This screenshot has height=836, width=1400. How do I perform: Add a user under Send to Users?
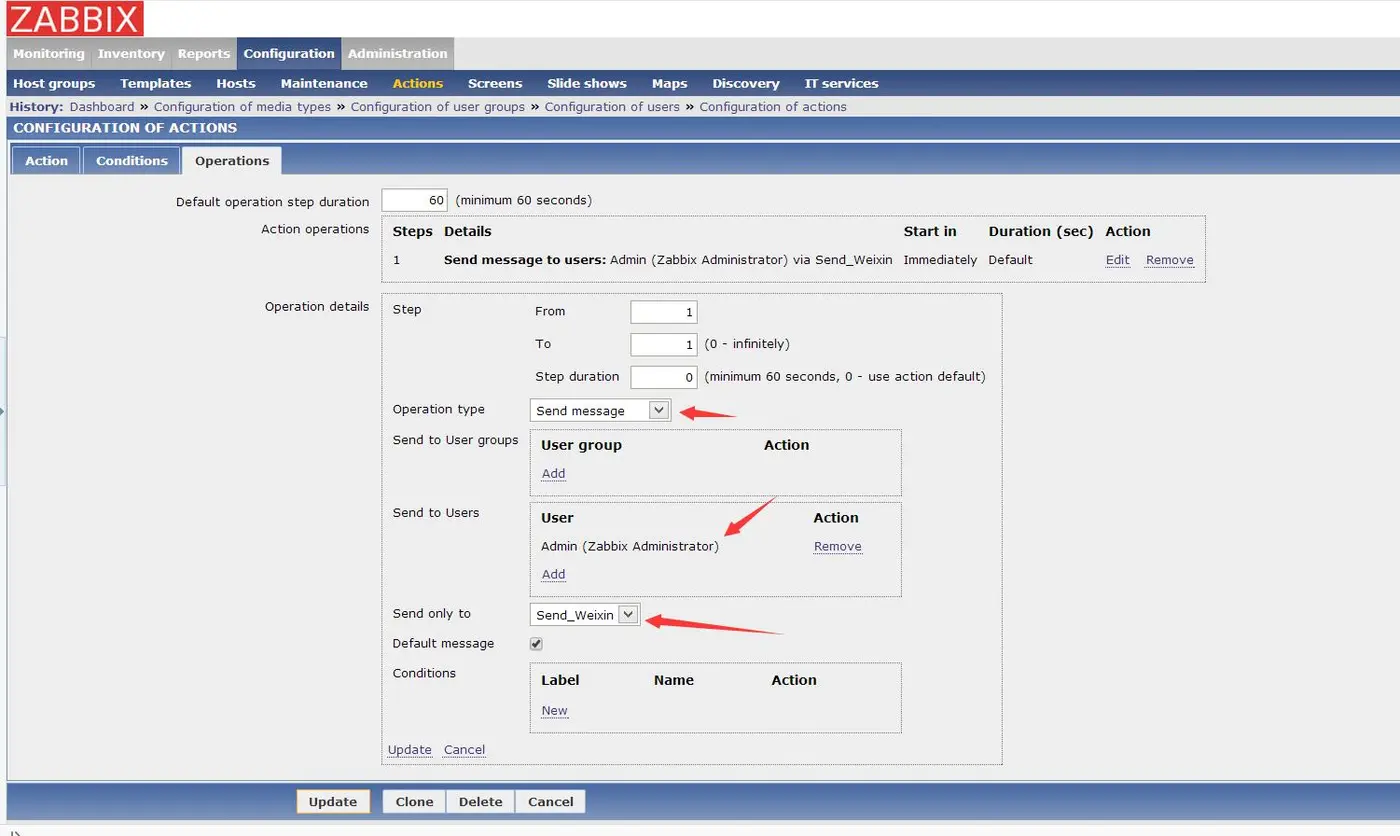553,575
